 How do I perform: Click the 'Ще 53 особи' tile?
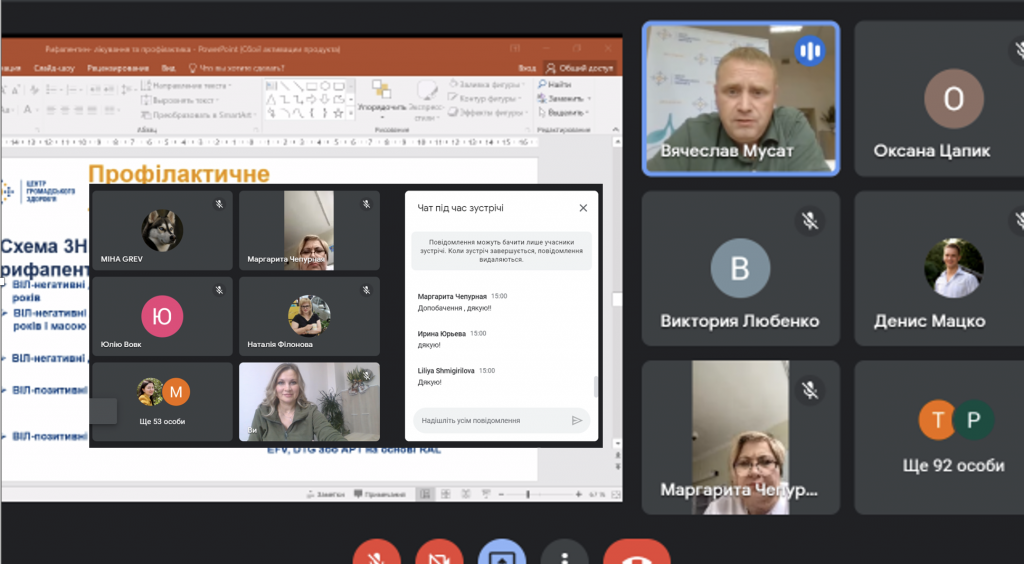click(x=163, y=401)
